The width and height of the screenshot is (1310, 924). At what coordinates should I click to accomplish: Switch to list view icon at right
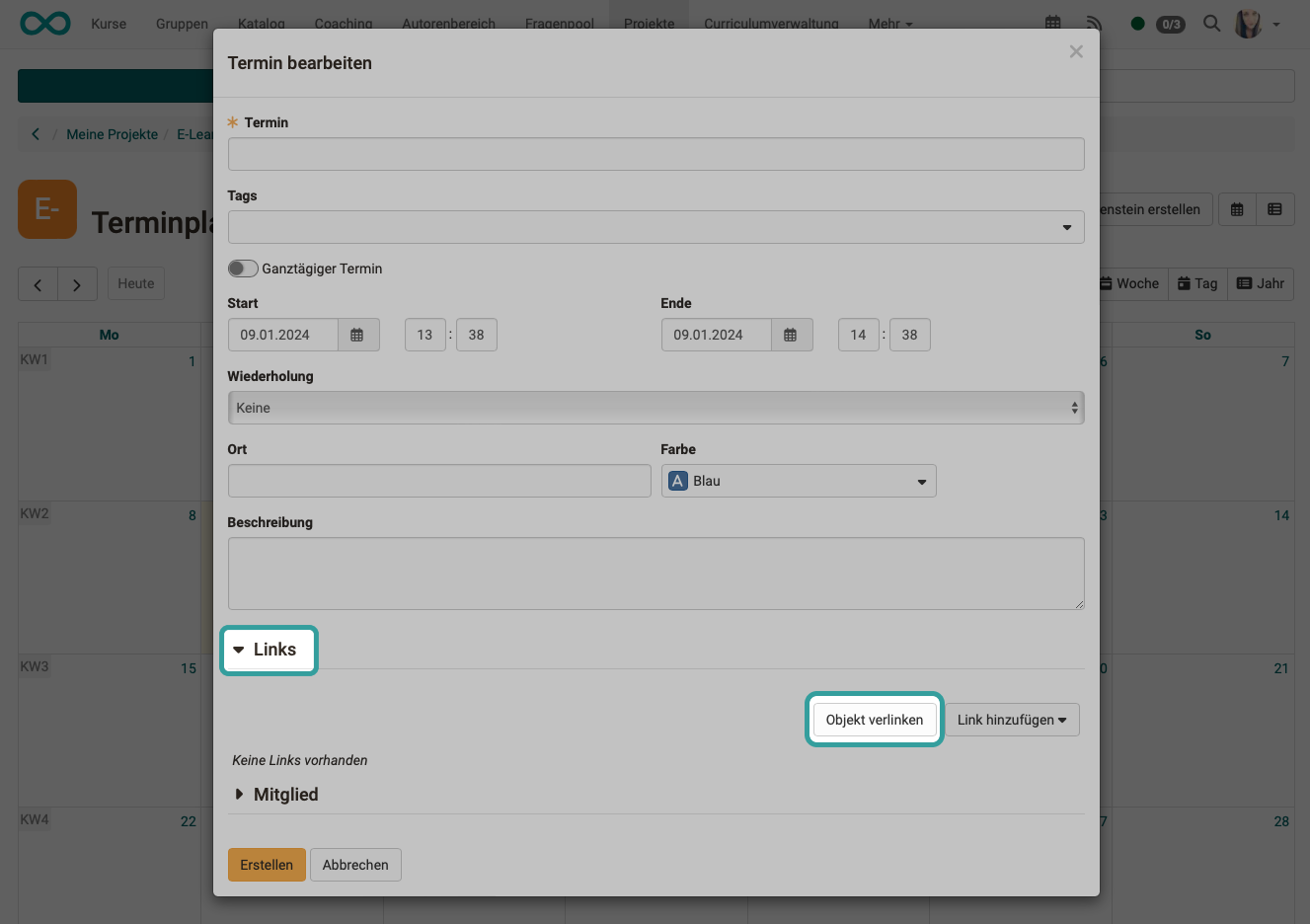pyautogui.click(x=1274, y=209)
